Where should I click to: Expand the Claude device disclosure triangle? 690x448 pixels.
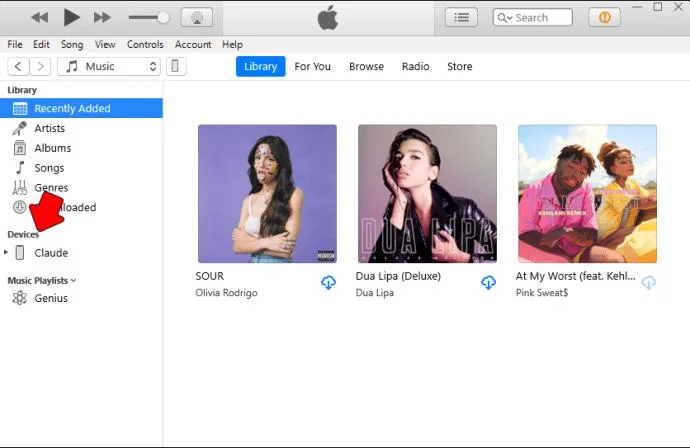6,253
